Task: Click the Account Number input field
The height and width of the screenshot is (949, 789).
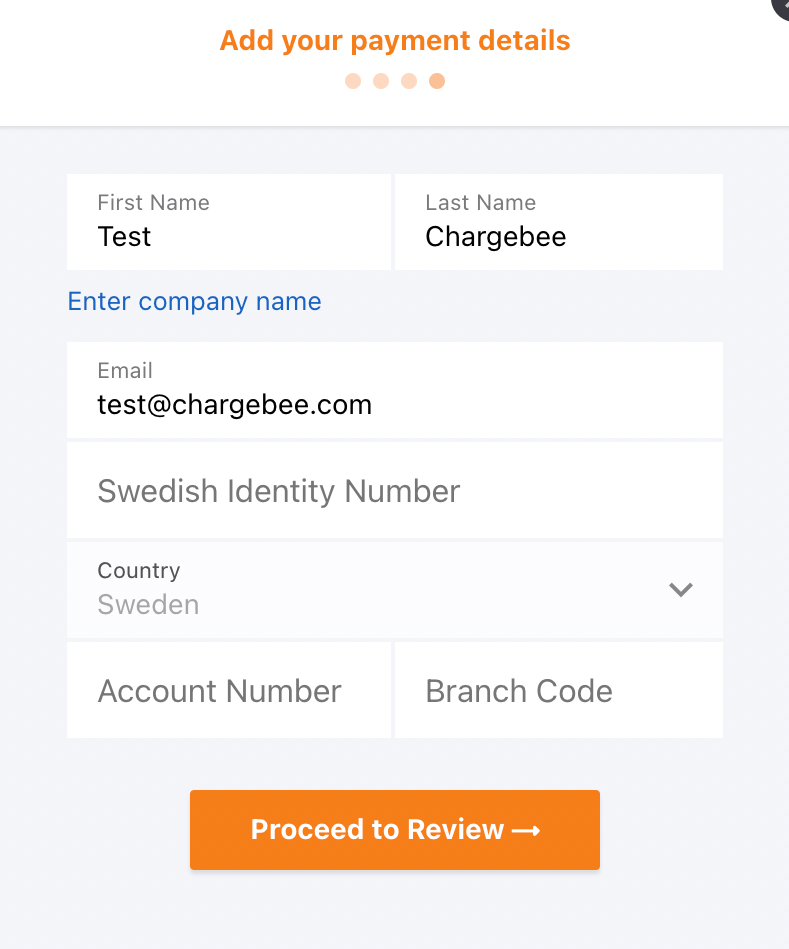Action: [228, 691]
